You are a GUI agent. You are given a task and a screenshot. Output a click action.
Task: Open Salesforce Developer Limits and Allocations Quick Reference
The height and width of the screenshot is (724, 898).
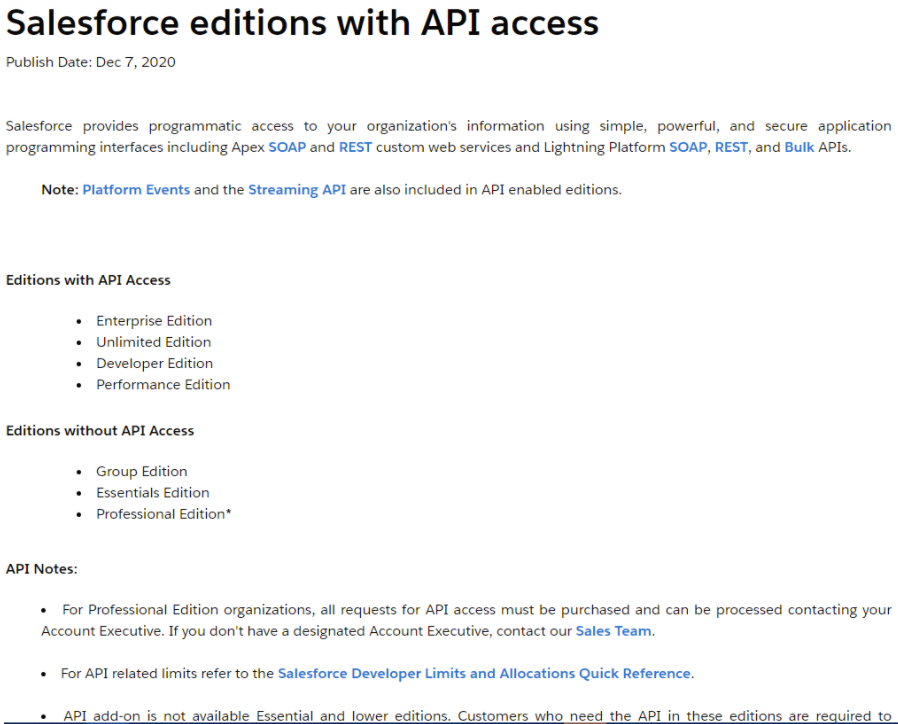(x=484, y=674)
